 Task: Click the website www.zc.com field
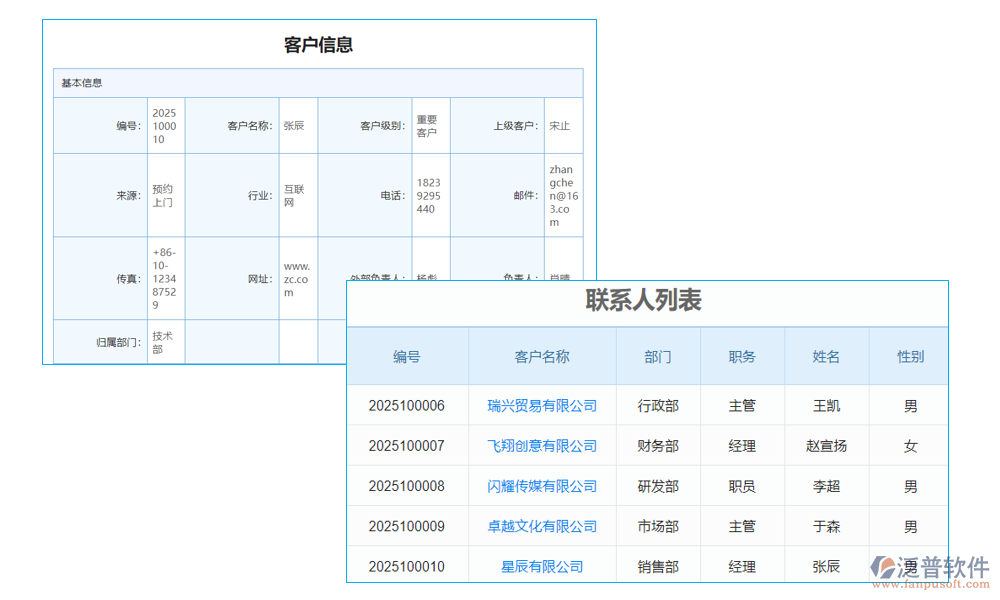(x=296, y=278)
